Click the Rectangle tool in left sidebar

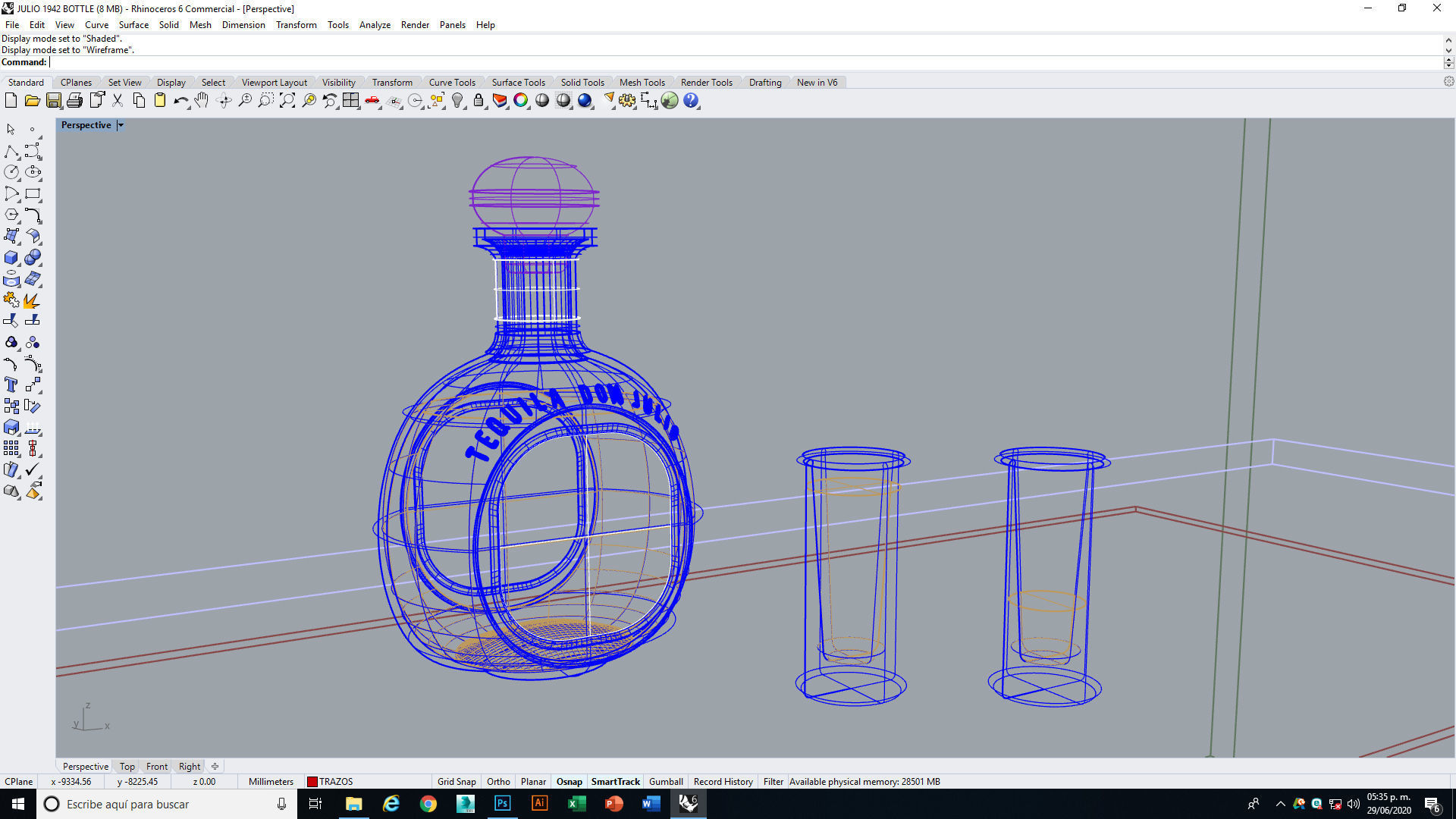pyautogui.click(x=33, y=194)
